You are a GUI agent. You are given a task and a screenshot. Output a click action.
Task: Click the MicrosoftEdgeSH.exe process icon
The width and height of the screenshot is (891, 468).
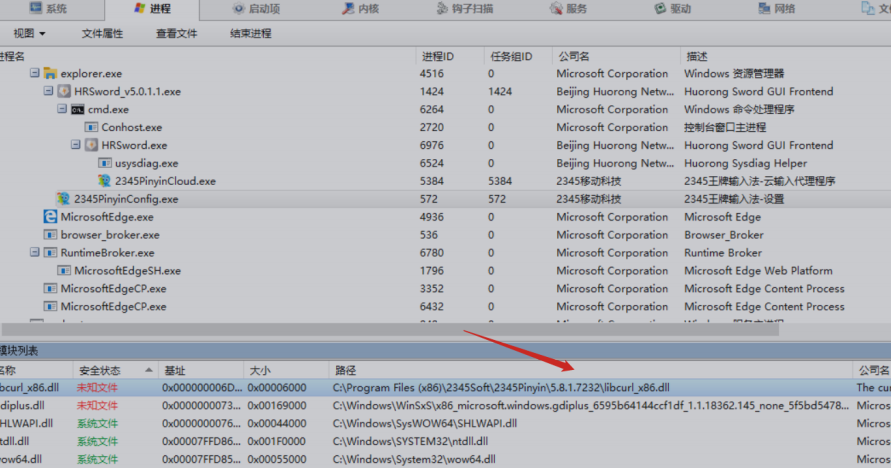(64, 270)
